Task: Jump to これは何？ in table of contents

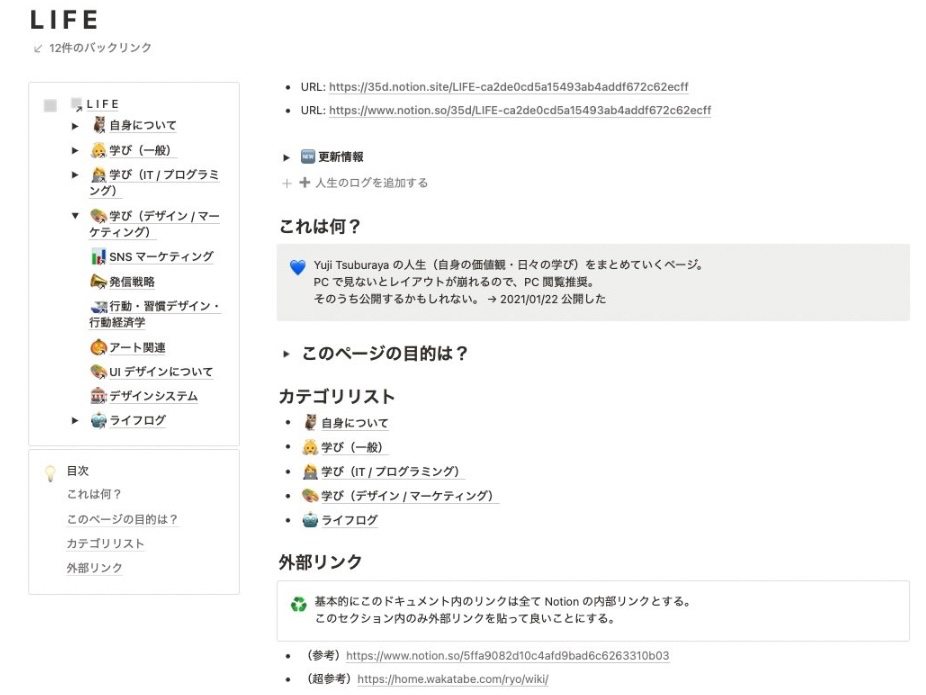Action: [94, 494]
